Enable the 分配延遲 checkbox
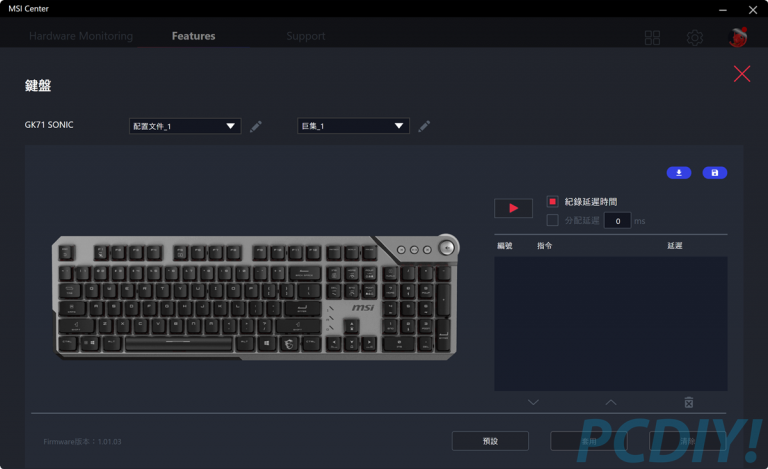768x469 pixels. (x=552, y=220)
